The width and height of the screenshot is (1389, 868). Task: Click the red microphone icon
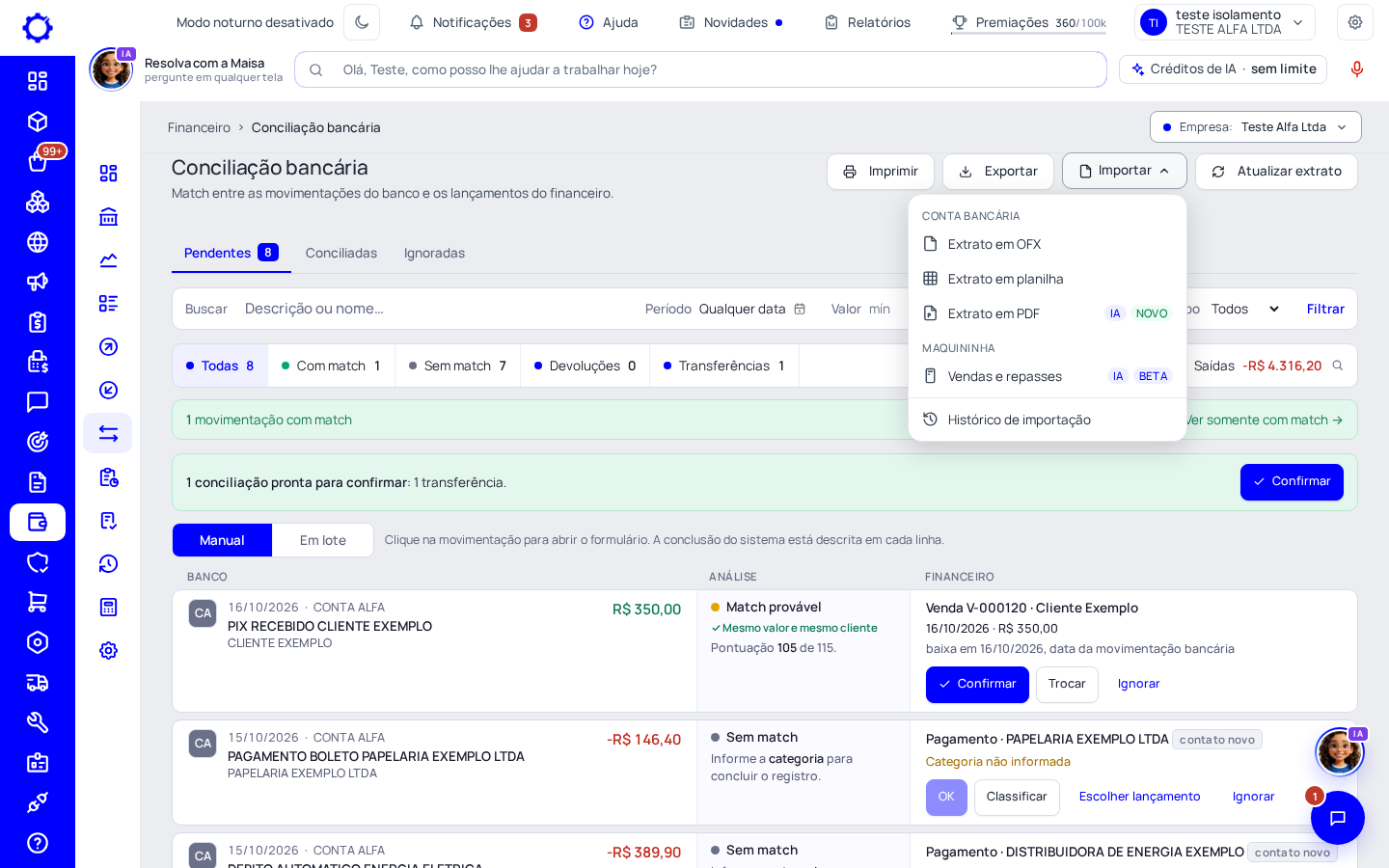click(x=1357, y=69)
